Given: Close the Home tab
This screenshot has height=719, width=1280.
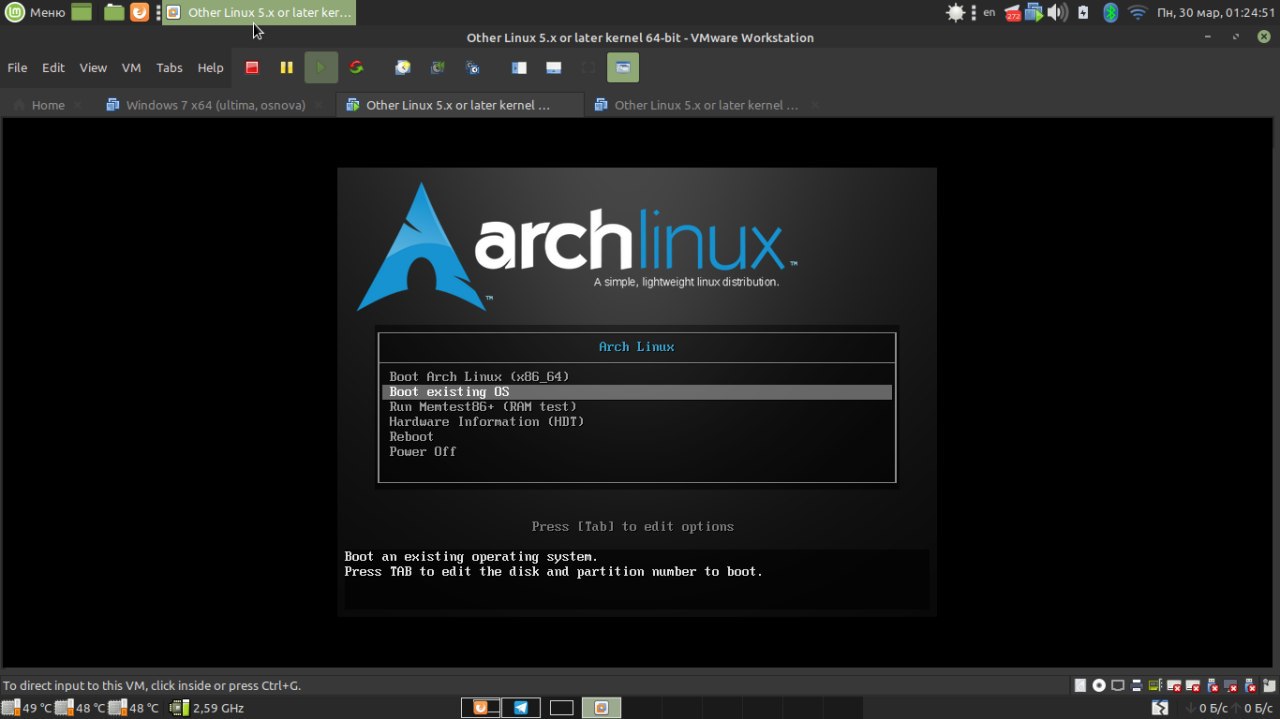Looking at the screenshot, I should pos(78,105).
